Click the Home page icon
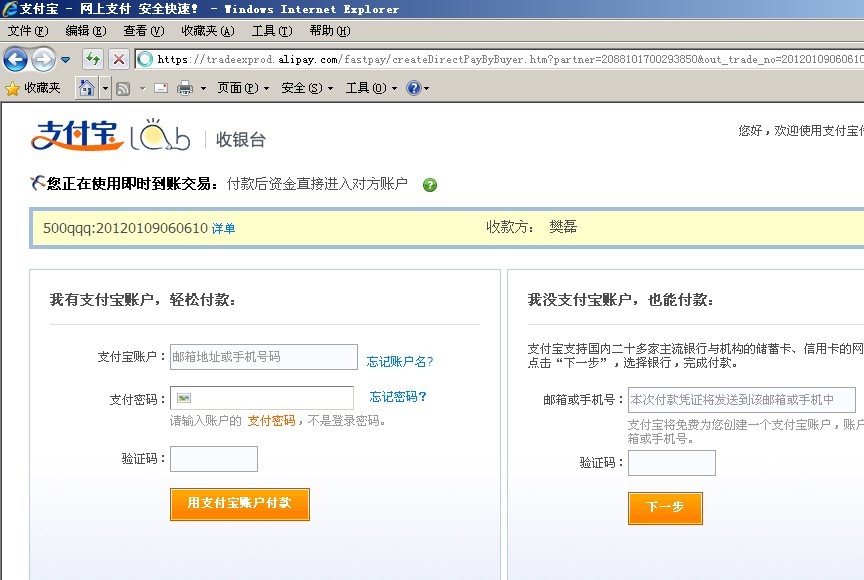Screen dimensions: 864x580 (x=87, y=88)
